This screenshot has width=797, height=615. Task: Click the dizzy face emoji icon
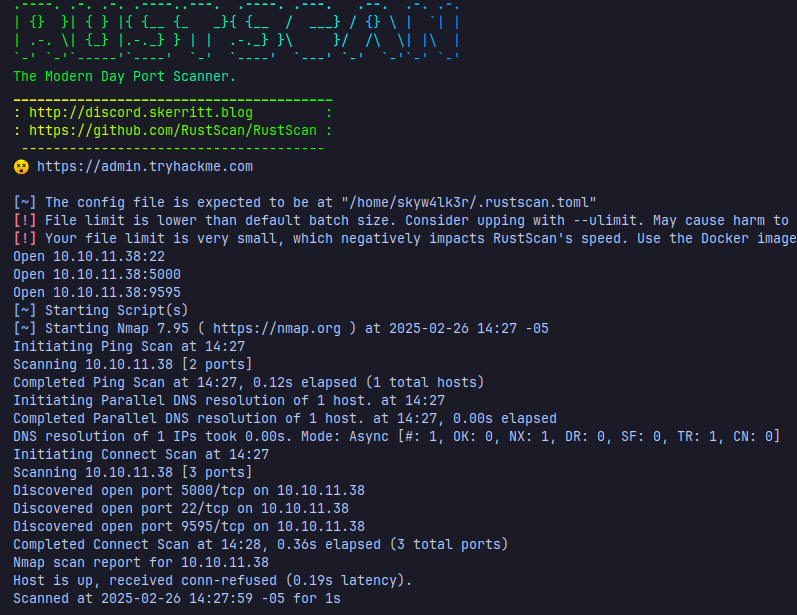[x=21, y=167]
